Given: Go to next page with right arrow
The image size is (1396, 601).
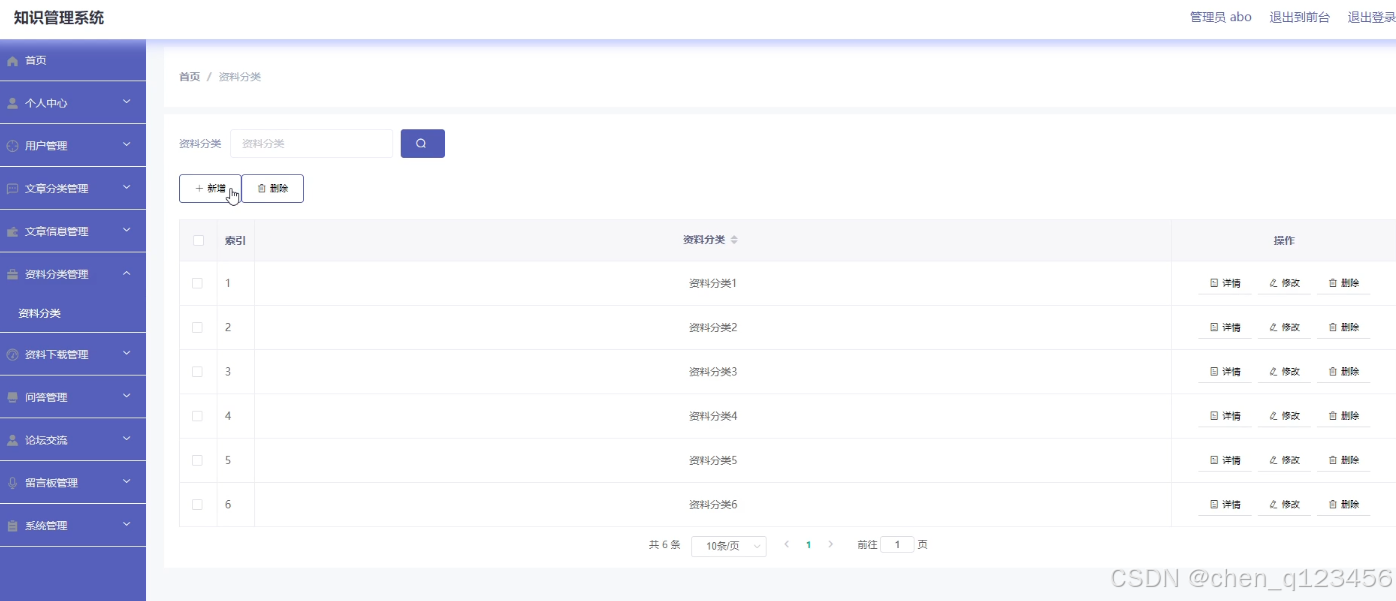Looking at the screenshot, I should (x=830, y=545).
